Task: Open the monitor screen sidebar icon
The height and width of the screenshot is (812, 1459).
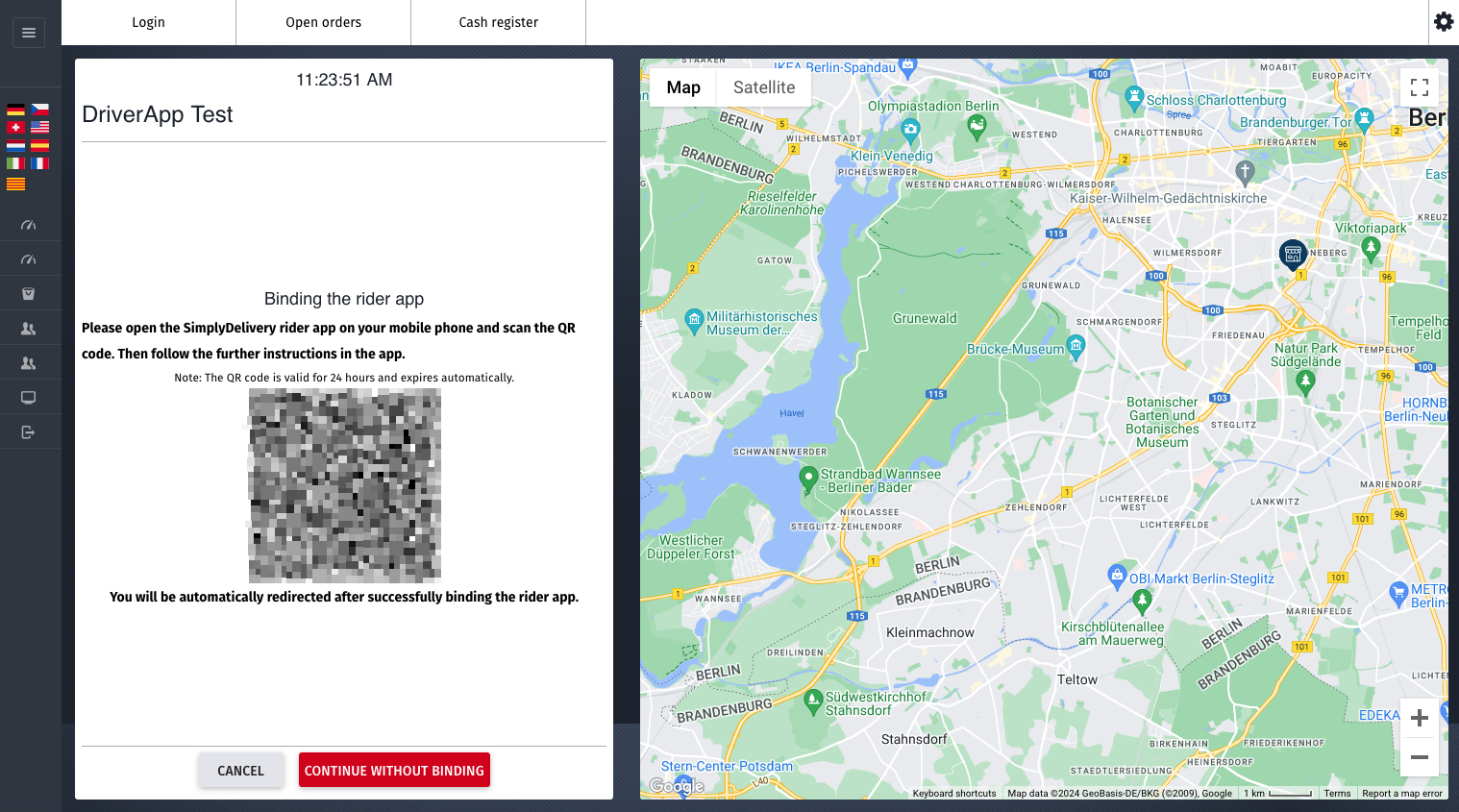Action: (x=29, y=398)
